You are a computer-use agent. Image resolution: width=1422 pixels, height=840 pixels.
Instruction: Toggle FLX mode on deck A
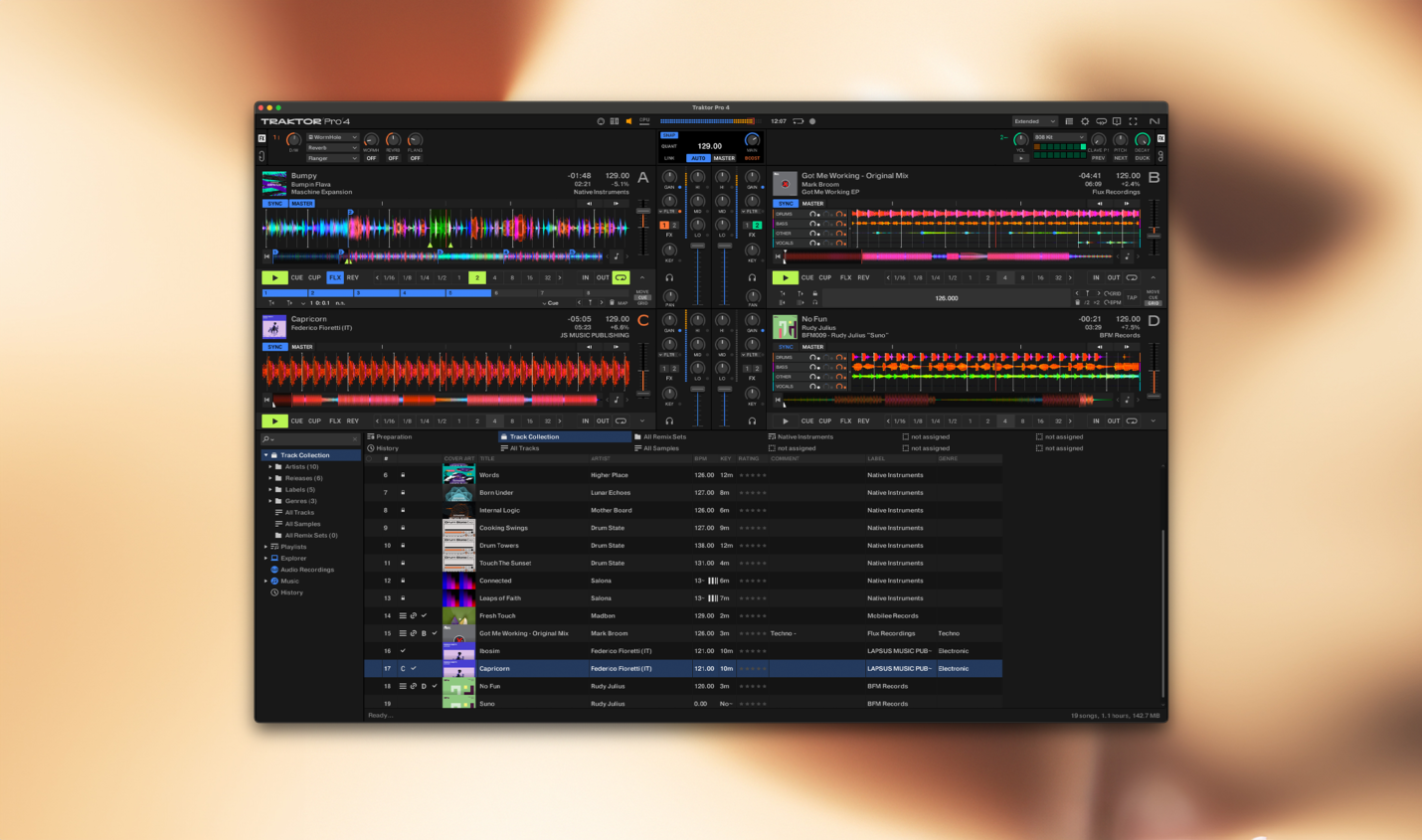coord(337,277)
